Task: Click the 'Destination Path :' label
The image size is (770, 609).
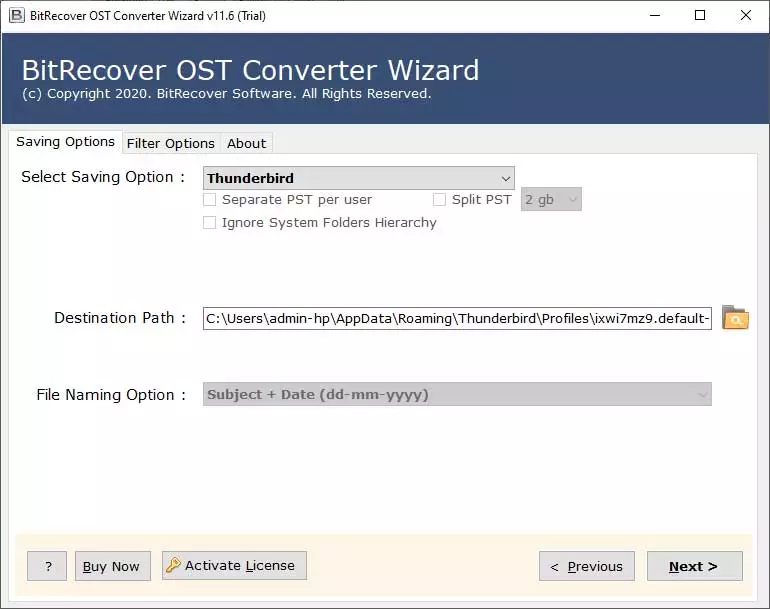Action: (x=120, y=318)
